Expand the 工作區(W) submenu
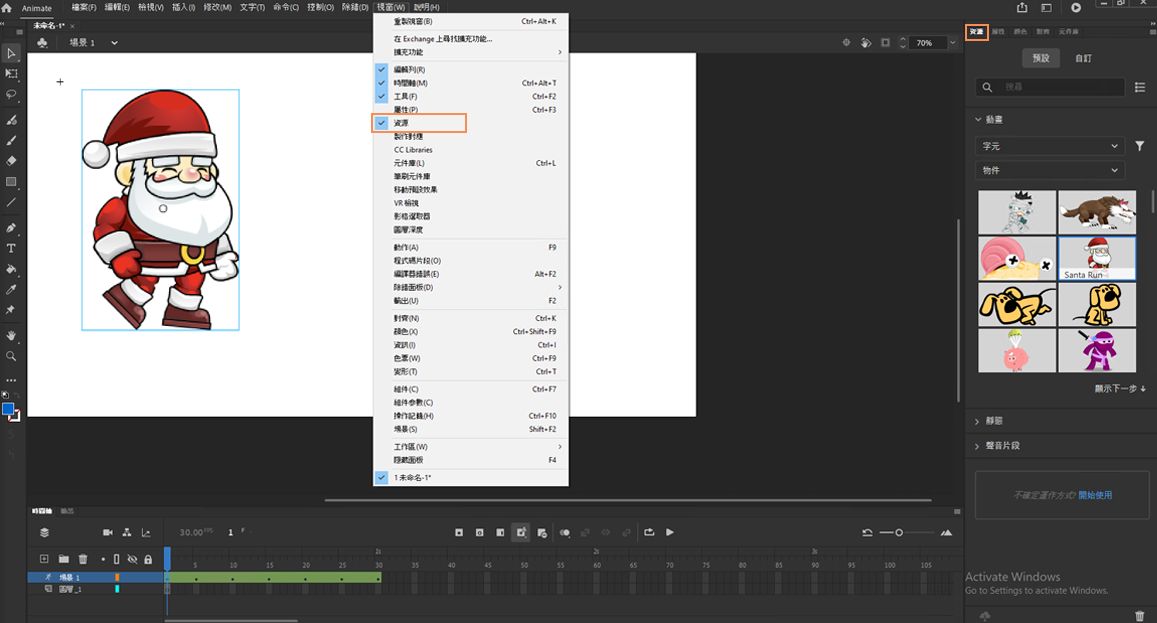Image resolution: width=1157 pixels, height=623 pixels. point(471,447)
